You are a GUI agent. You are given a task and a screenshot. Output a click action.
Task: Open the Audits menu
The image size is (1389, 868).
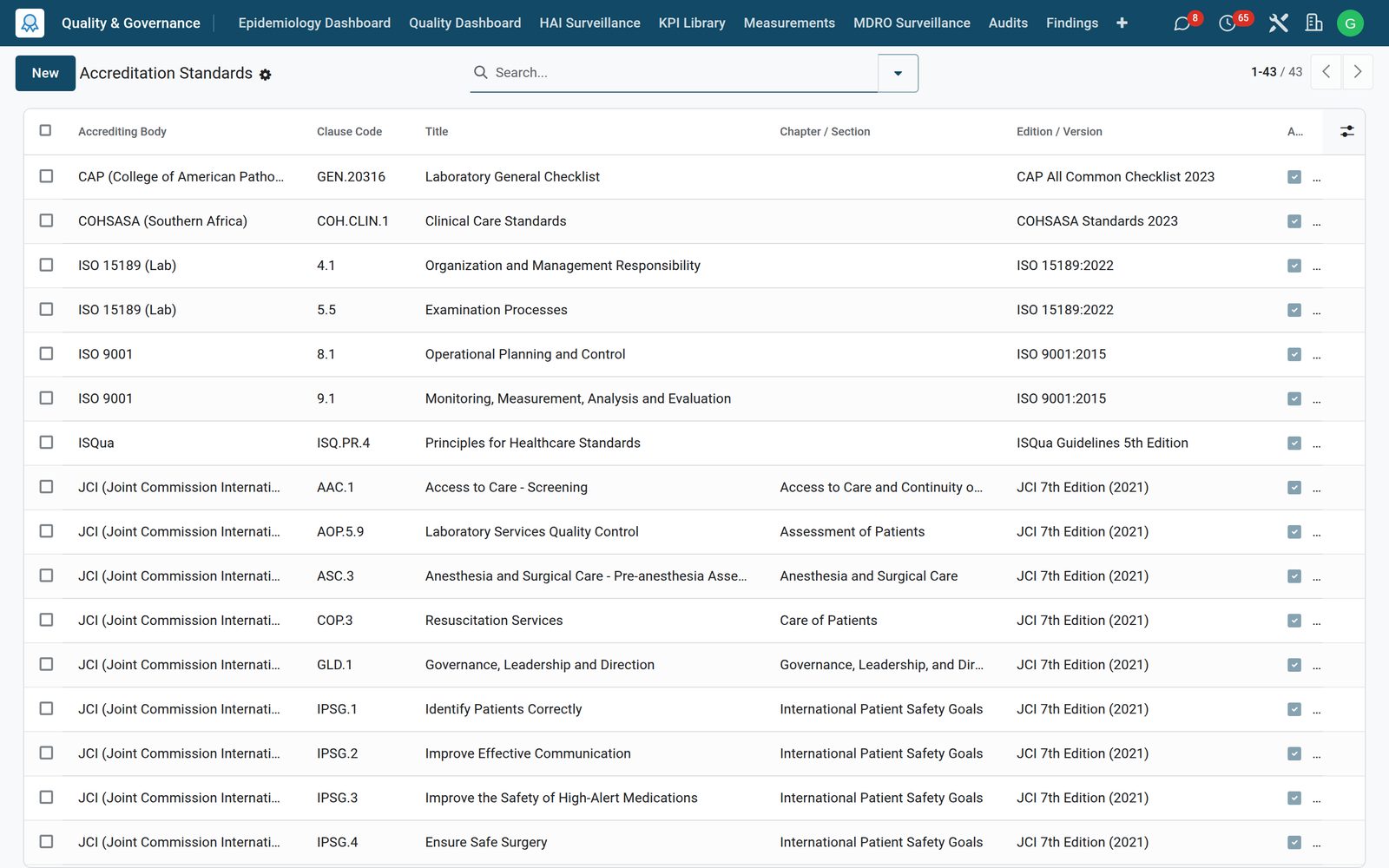click(x=1008, y=23)
